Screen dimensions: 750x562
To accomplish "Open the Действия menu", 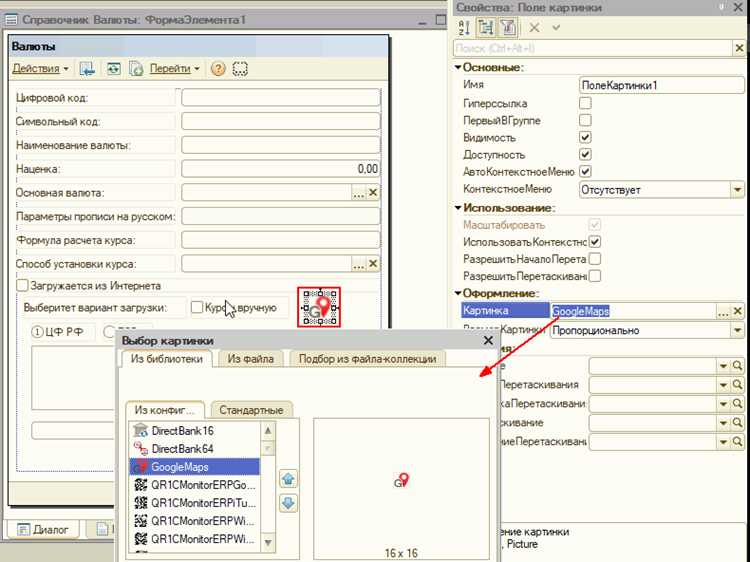I will tap(40, 68).
